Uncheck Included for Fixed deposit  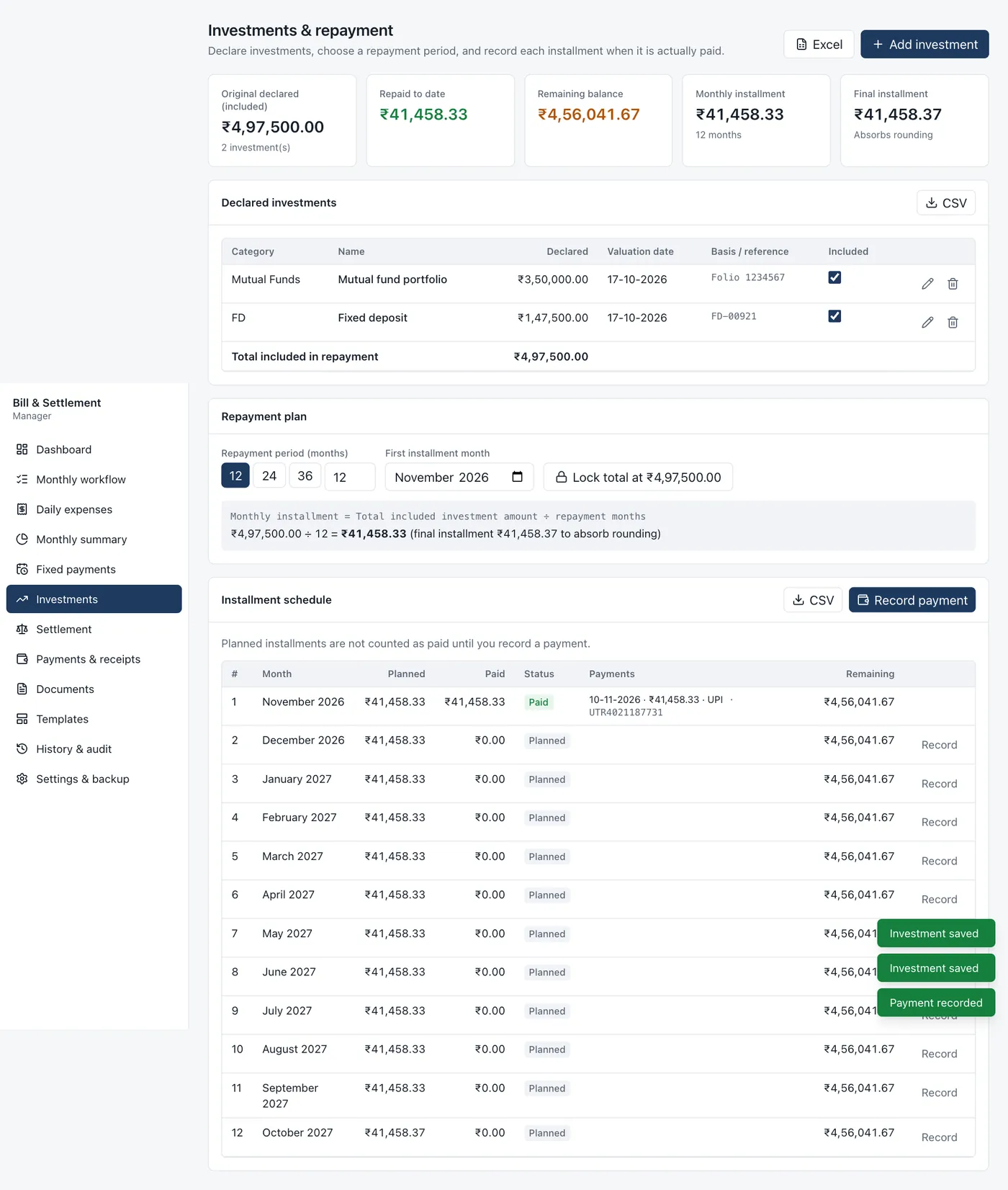(834, 316)
